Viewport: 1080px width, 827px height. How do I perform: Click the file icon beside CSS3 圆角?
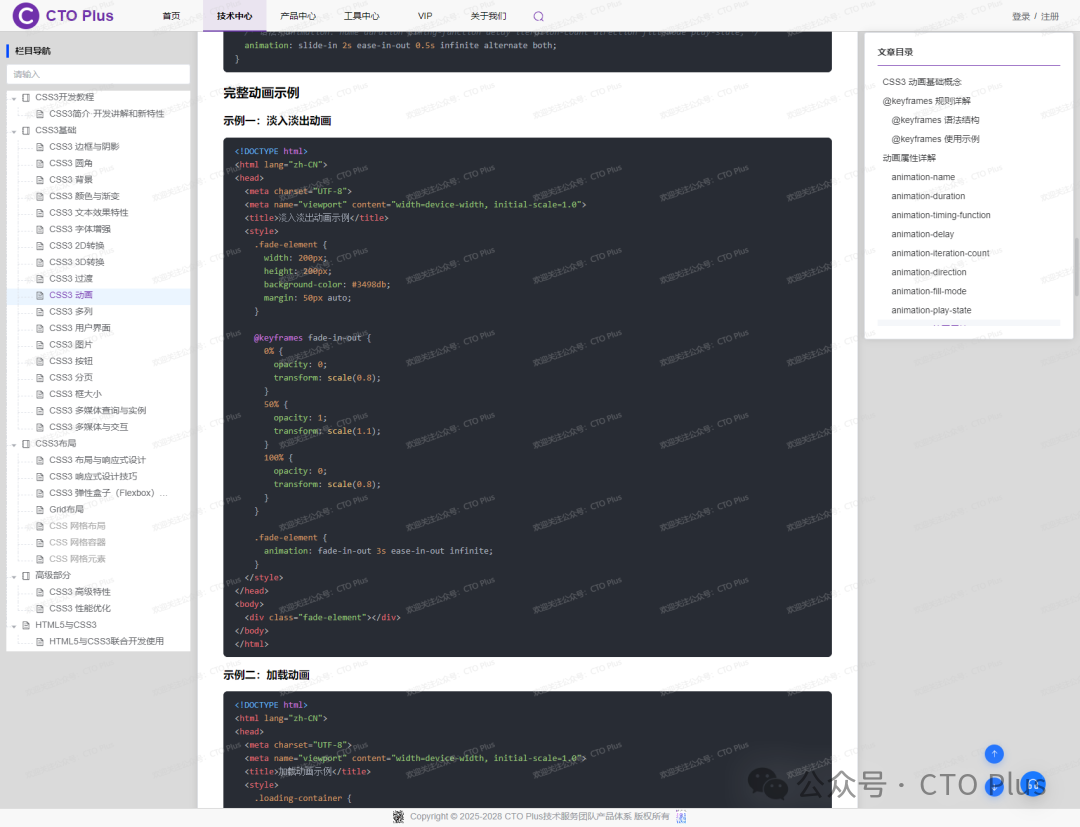40,163
